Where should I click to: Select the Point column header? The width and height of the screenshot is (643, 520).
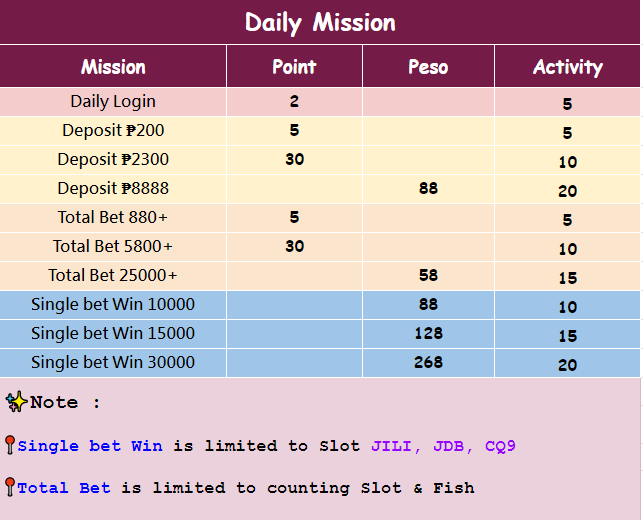294,67
